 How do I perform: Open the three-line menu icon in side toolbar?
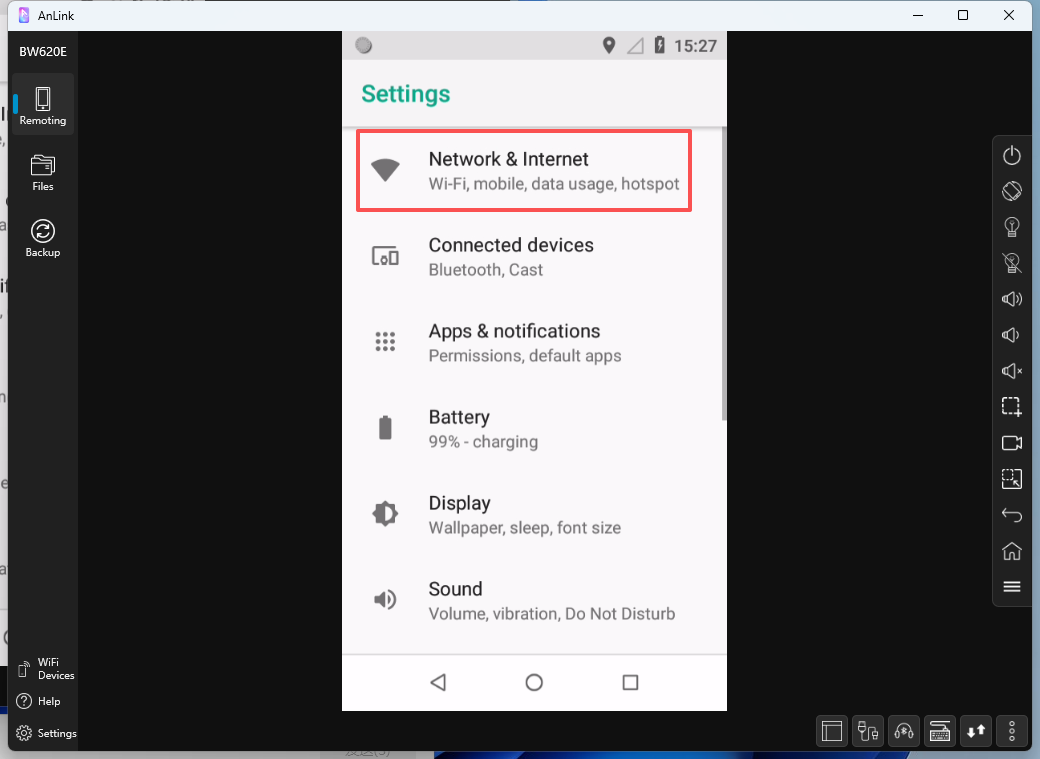tap(1011, 587)
